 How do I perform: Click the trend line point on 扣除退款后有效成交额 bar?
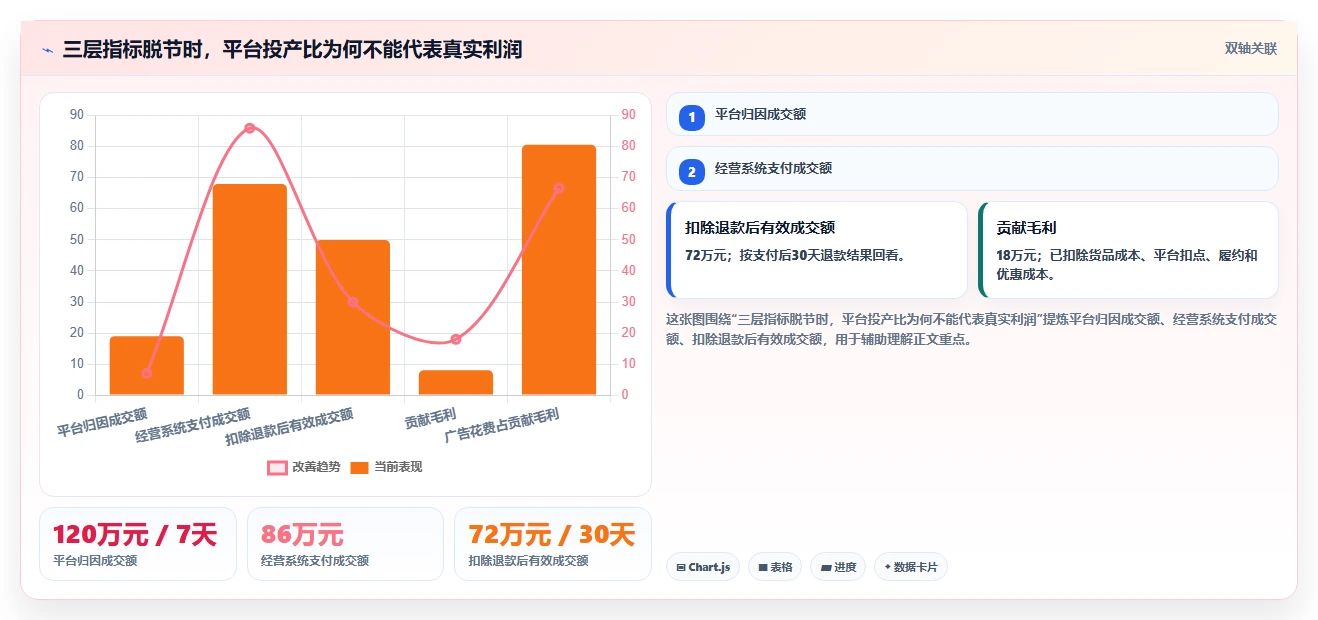pyautogui.click(x=353, y=302)
